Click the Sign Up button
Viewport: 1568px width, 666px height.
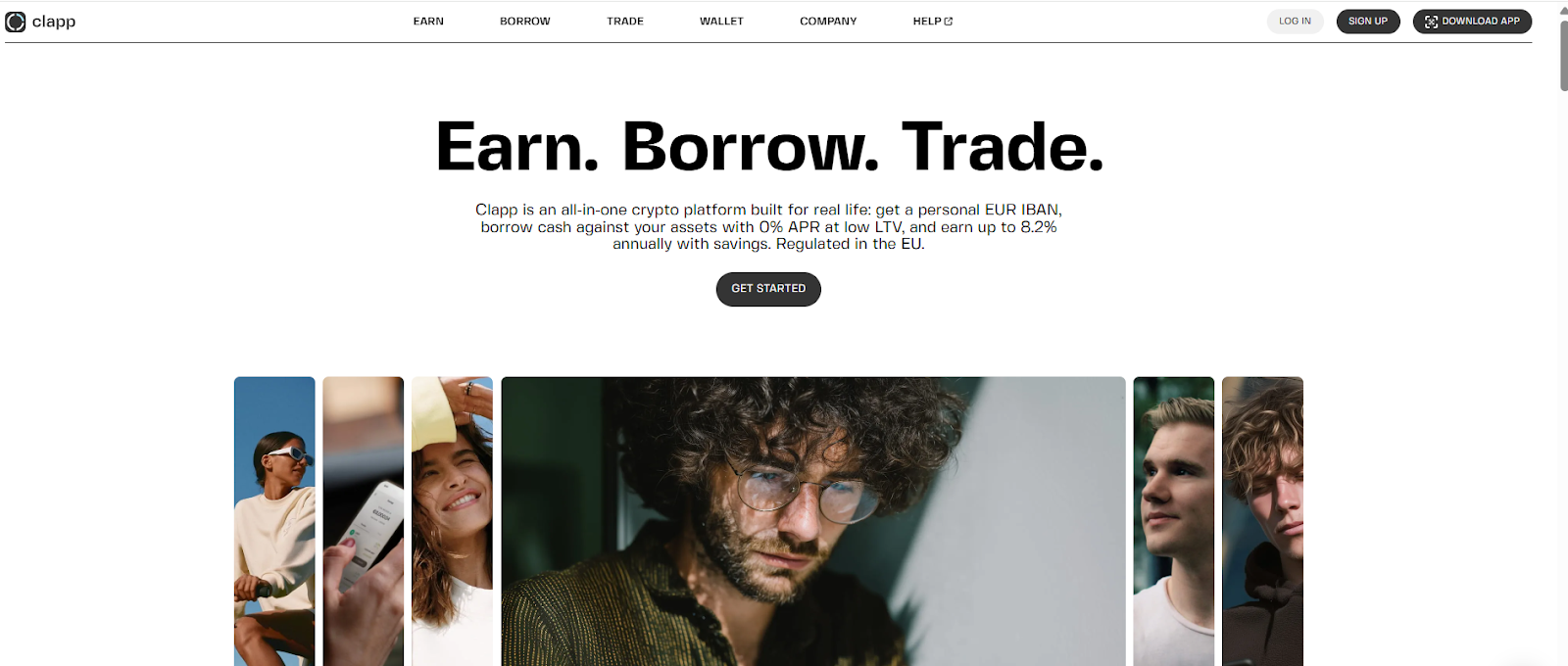coord(1368,22)
